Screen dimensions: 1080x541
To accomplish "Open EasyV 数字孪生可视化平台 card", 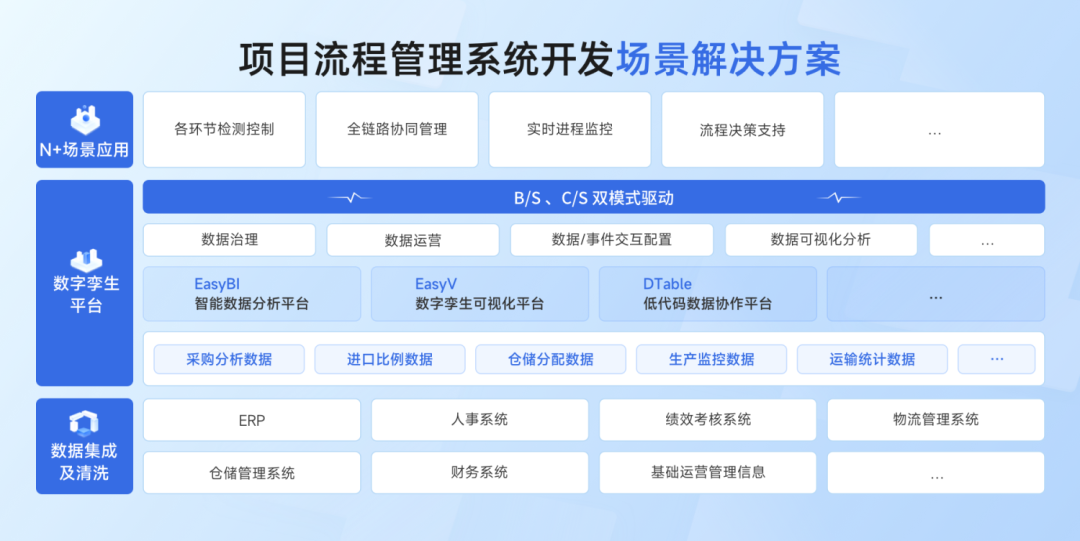I will click(480, 294).
